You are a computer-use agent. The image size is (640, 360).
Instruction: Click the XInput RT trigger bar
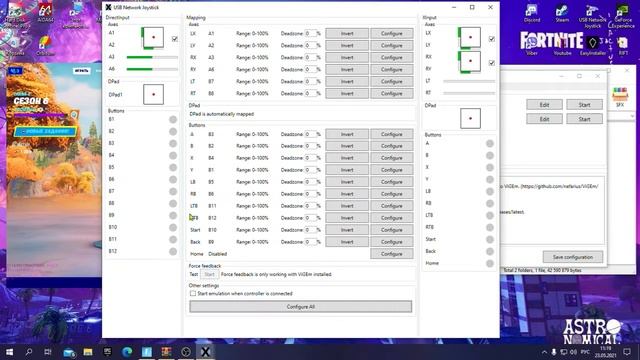(469, 93)
